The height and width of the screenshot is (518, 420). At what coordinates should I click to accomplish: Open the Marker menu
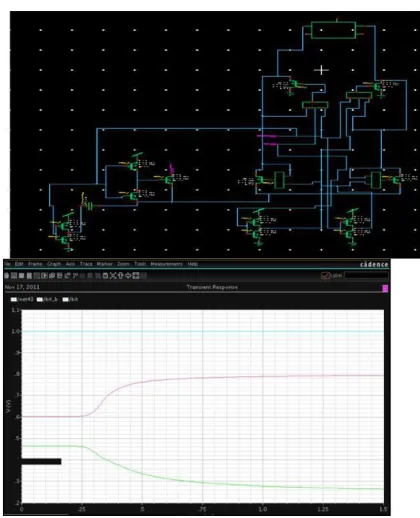[105, 264]
